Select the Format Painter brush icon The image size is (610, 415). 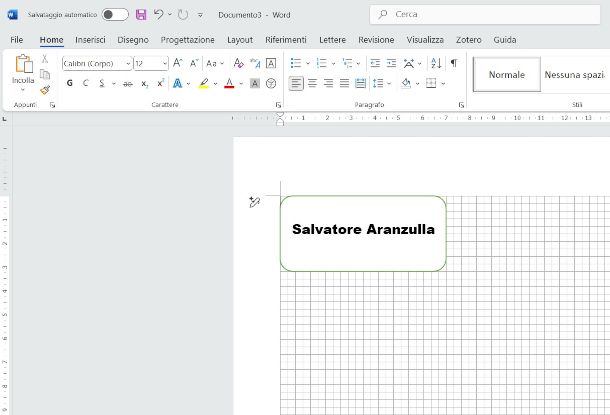(45, 90)
